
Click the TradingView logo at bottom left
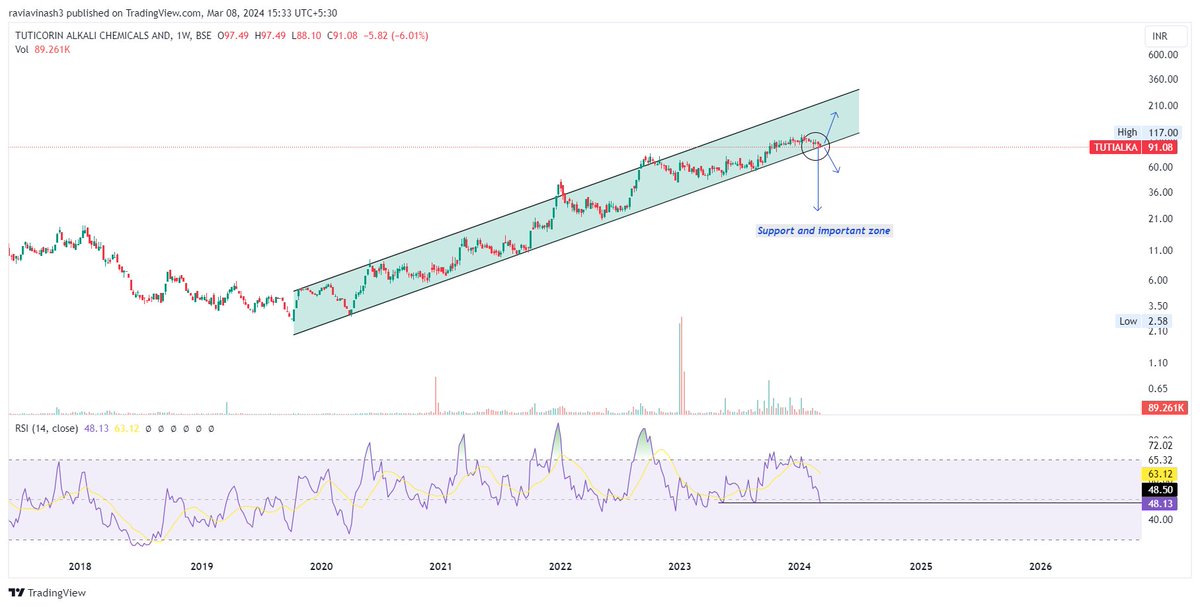47,593
